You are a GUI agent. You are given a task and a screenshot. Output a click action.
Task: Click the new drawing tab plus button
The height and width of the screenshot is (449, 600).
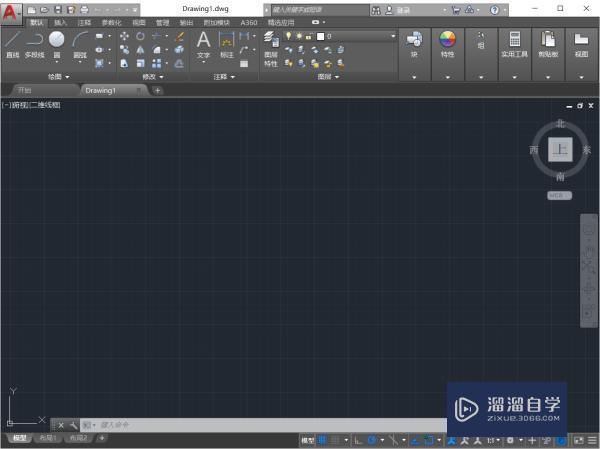157,91
